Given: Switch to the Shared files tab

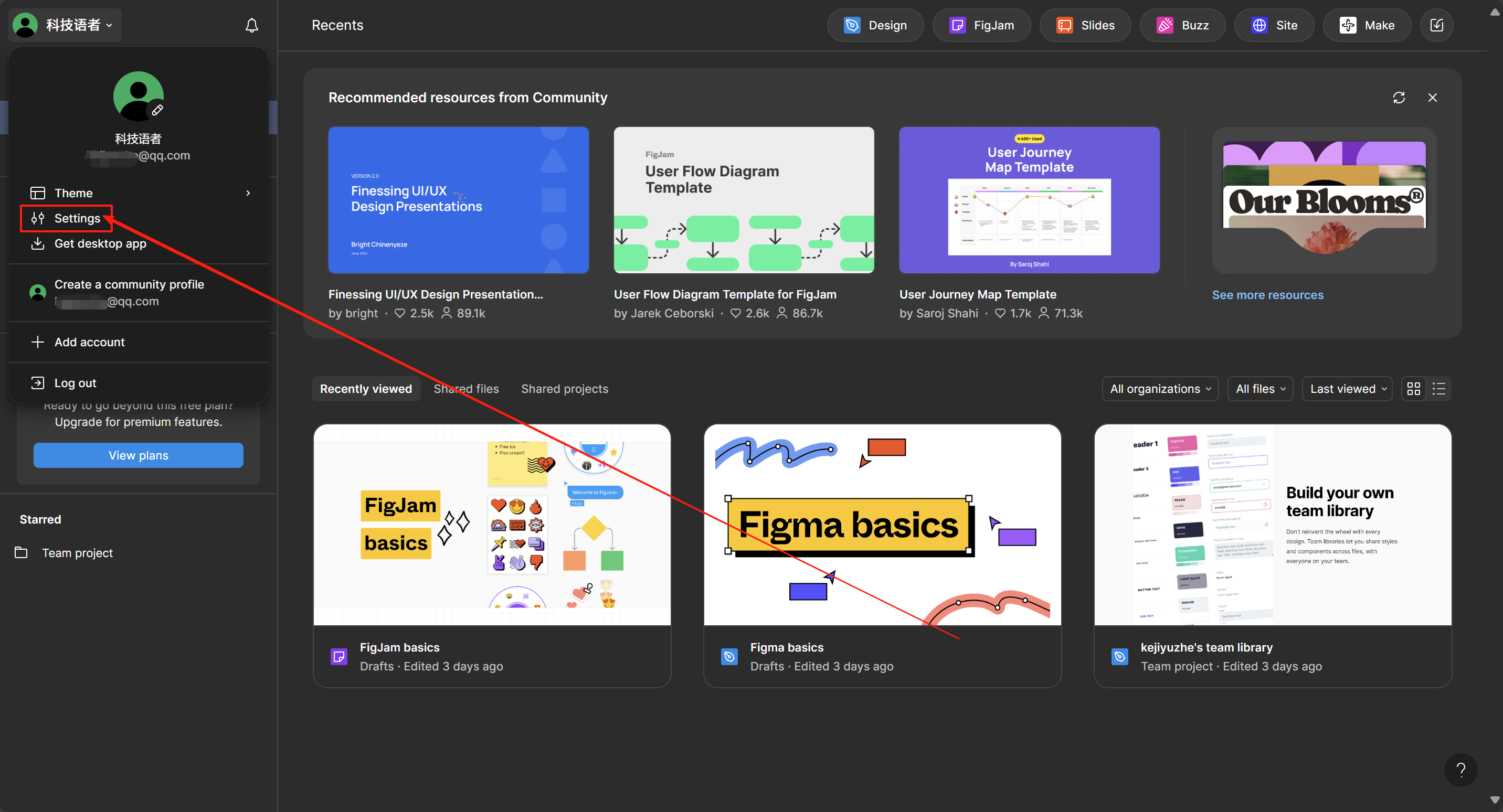Looking at the screenshot, I should tap(466, 389).
